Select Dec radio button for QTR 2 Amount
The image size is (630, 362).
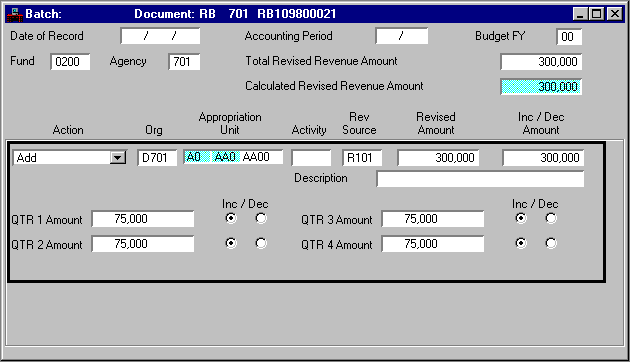(x=261, y=243)
